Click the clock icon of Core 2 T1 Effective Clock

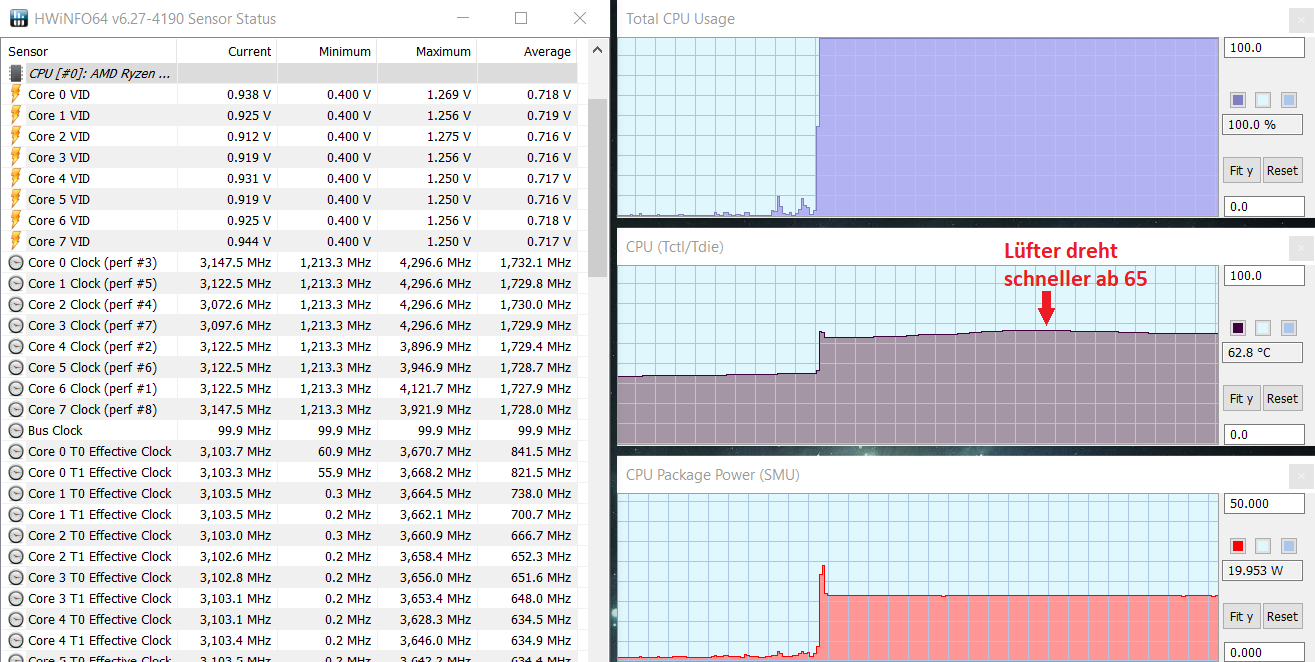click(x=16, y=556)
